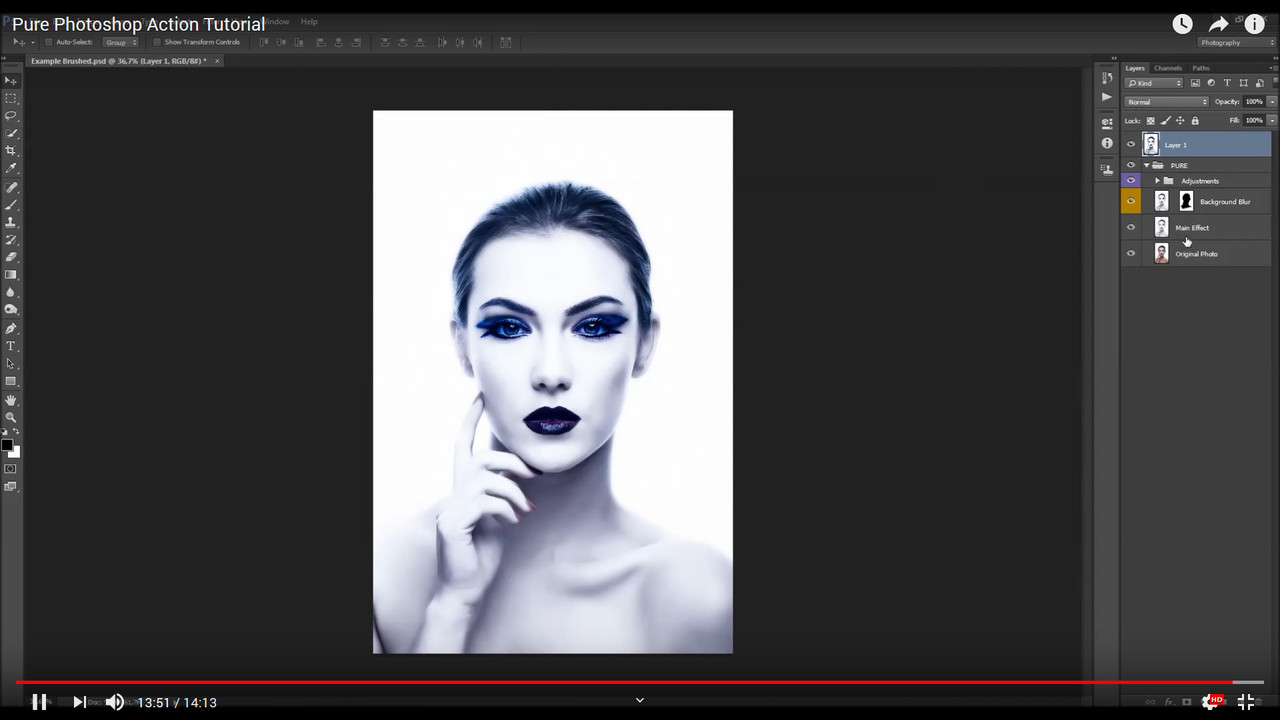This screenshot has width=1280, height=720.
Task: Toggle visibility of the Main Effect layer
Action: [1131, 227]
